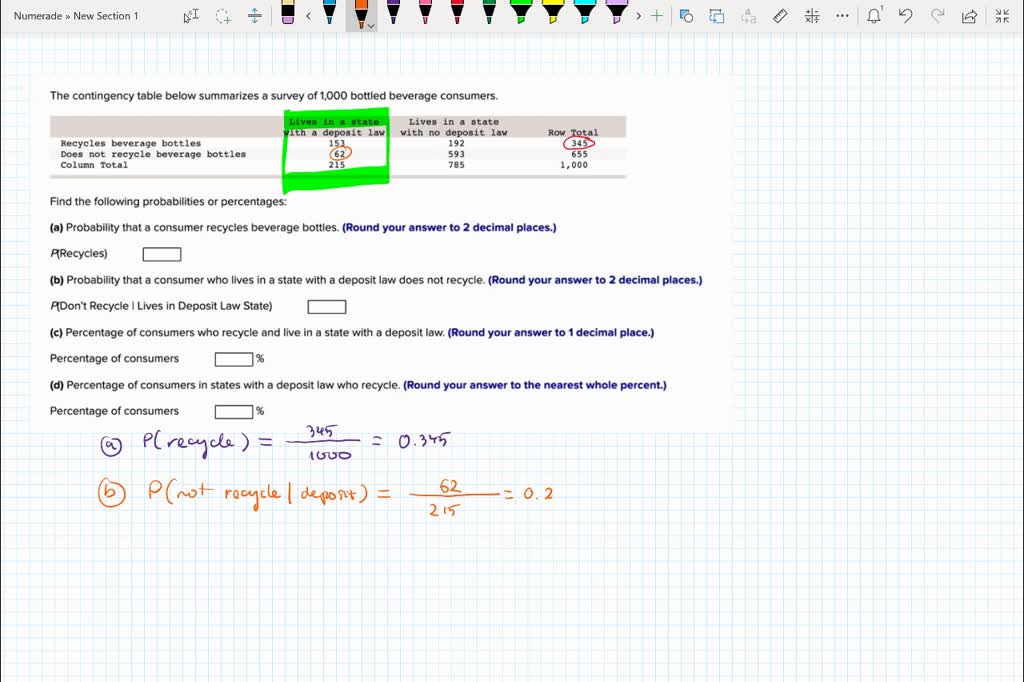
Task: Click the fit-to-screen icon
Action: pos(1003,16)
